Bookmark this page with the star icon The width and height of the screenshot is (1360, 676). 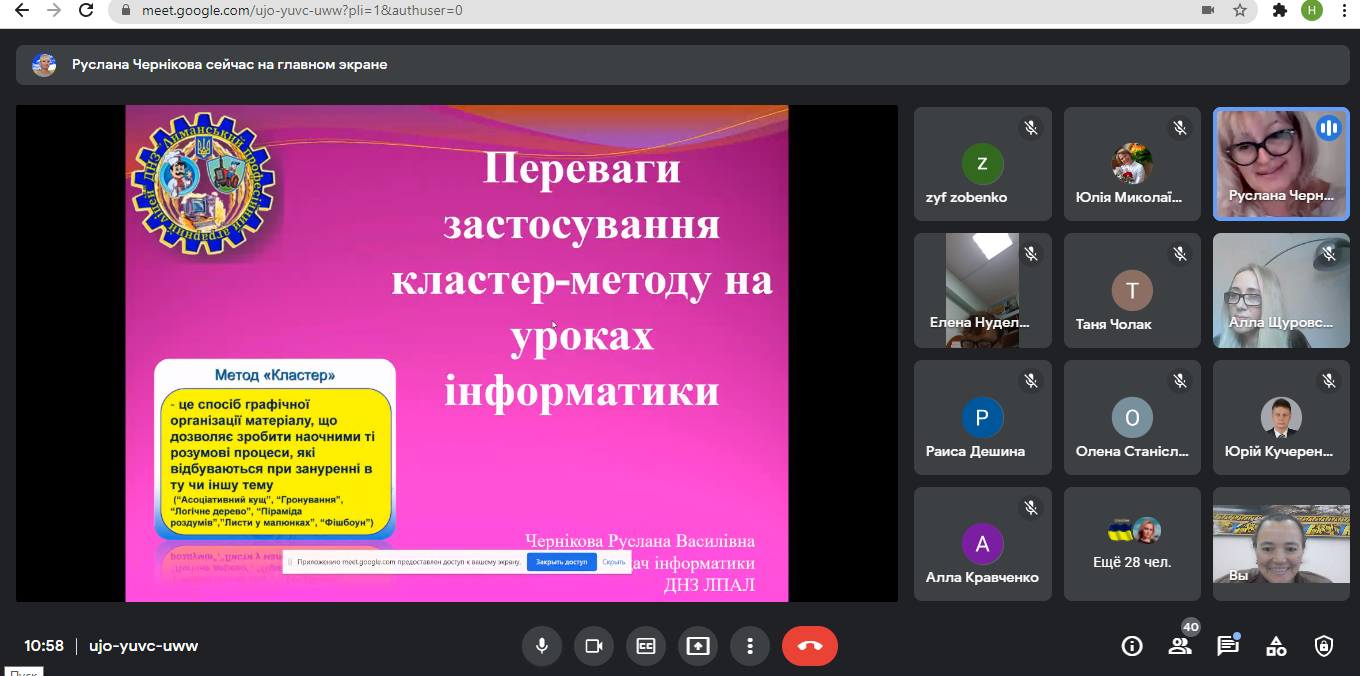click(x=1240, y=10)
